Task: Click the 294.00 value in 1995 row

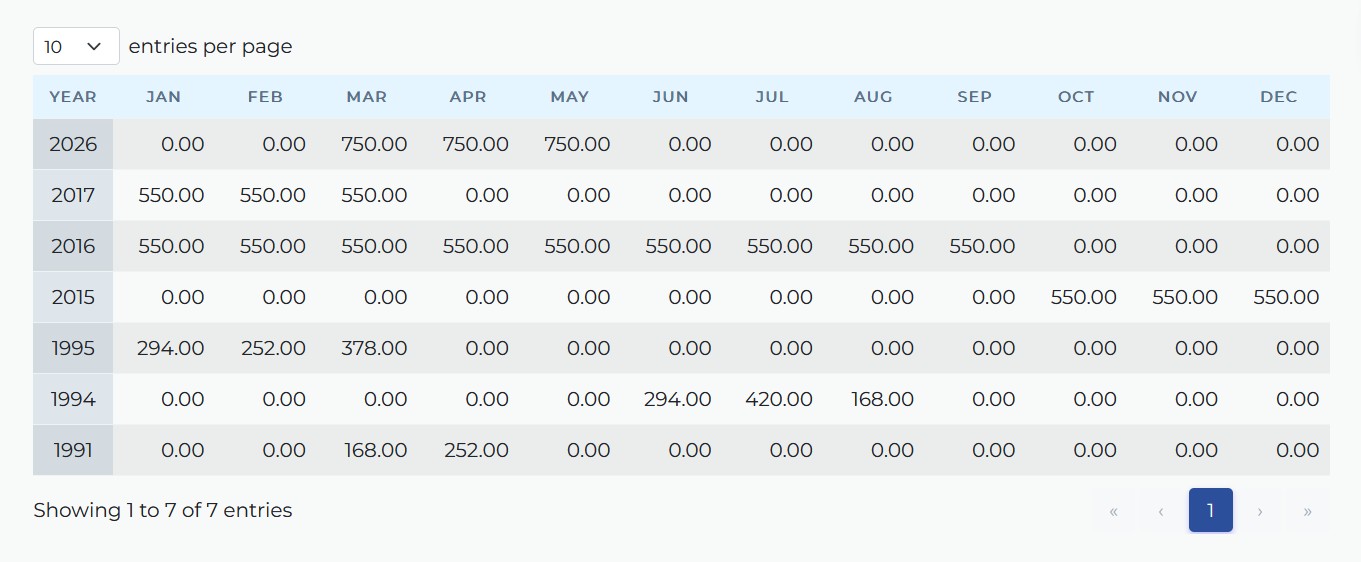Action: pyautogui.click(x=171, y=348)
